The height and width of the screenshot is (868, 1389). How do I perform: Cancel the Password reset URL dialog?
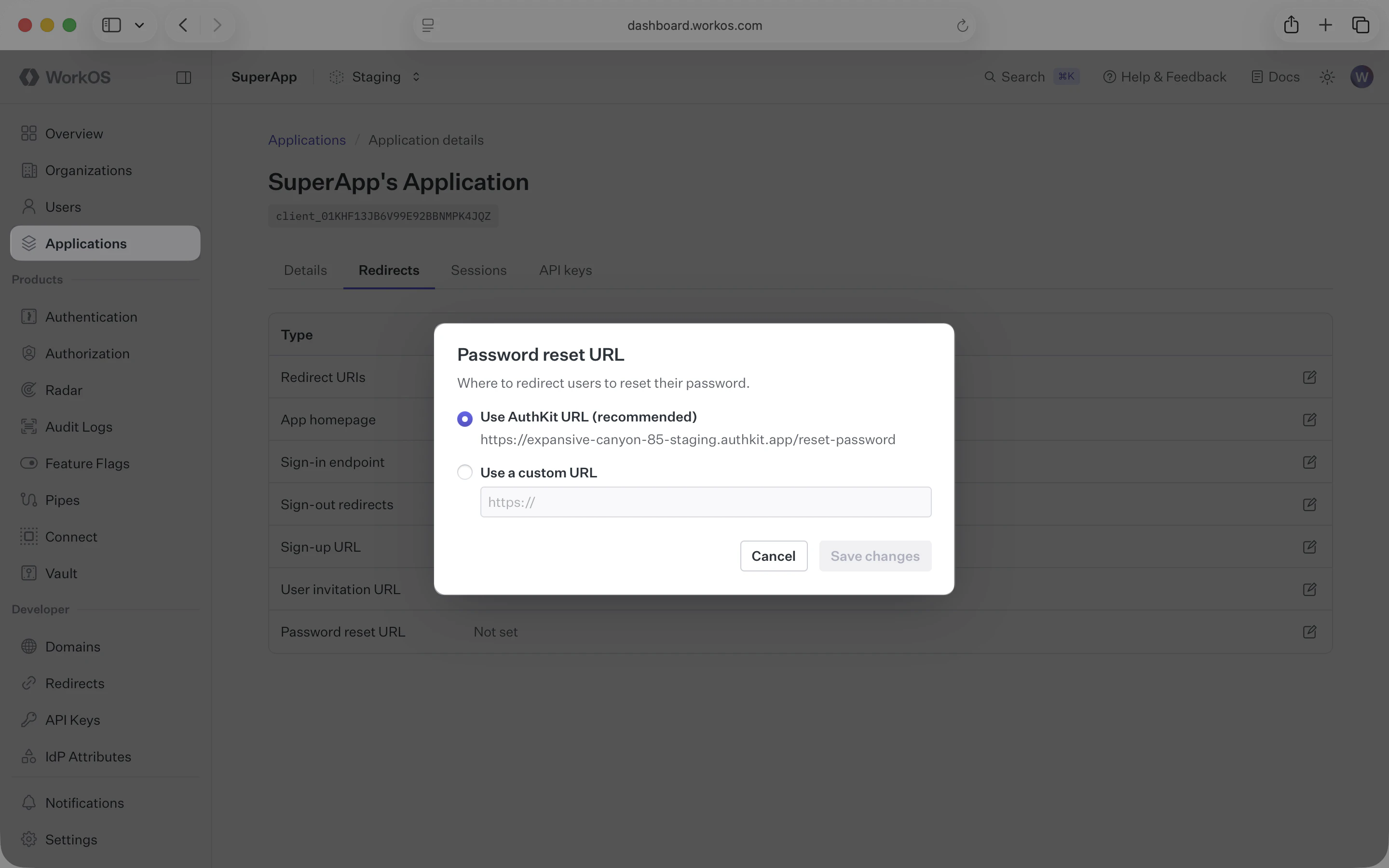point(773,556)
